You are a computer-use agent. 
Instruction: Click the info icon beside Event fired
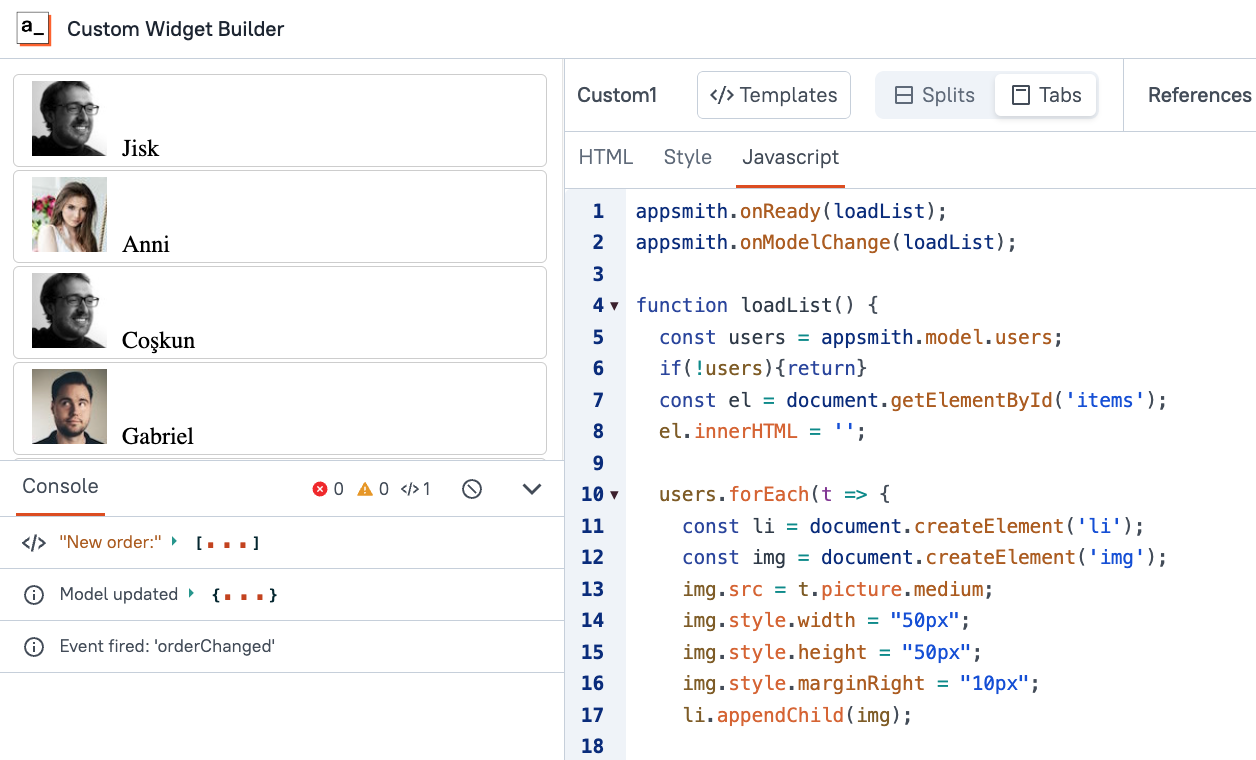[34, 647]
